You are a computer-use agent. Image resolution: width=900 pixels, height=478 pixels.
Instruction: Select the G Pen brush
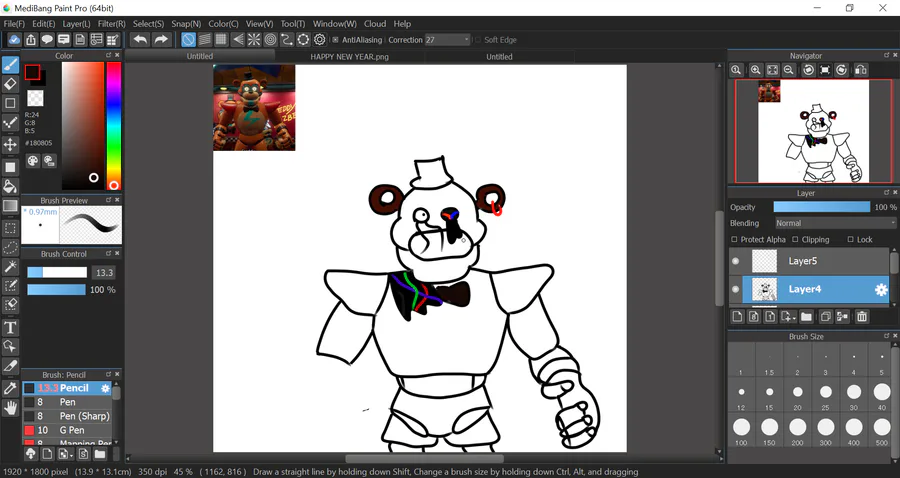(67, 430)
